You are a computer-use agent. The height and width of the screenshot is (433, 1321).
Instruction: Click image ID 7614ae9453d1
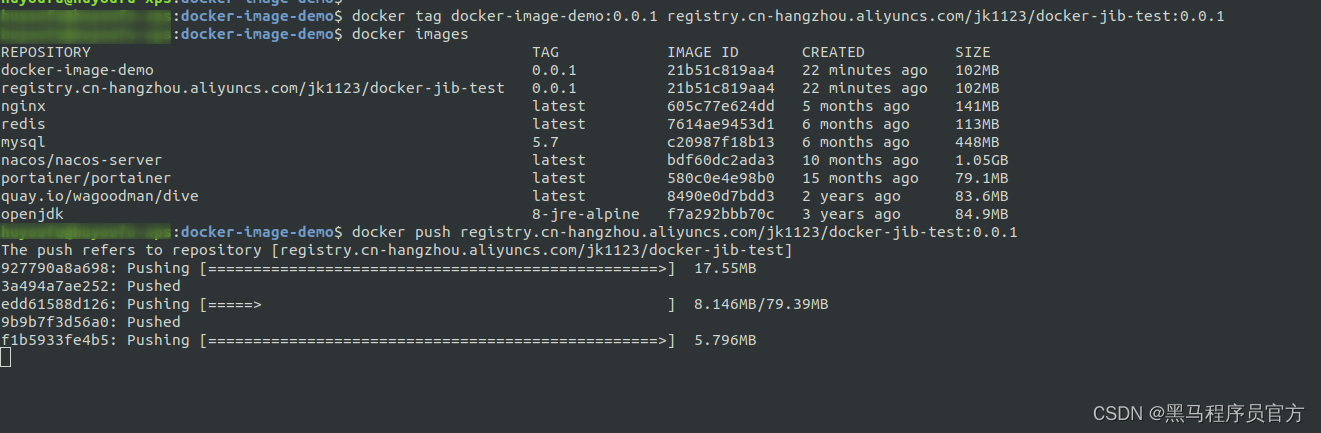[721, 124]
